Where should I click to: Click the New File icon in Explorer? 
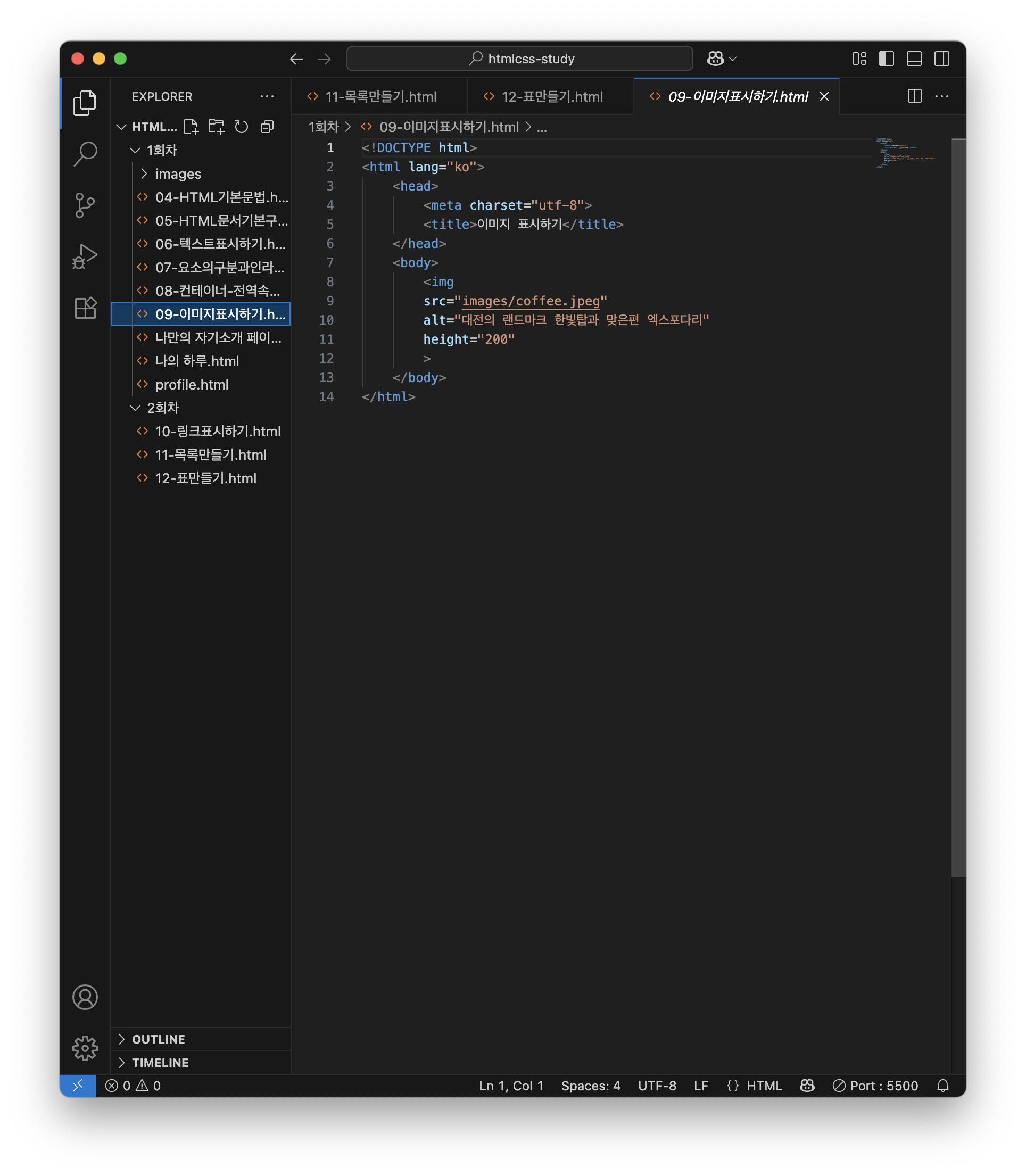tap(191, 127)
